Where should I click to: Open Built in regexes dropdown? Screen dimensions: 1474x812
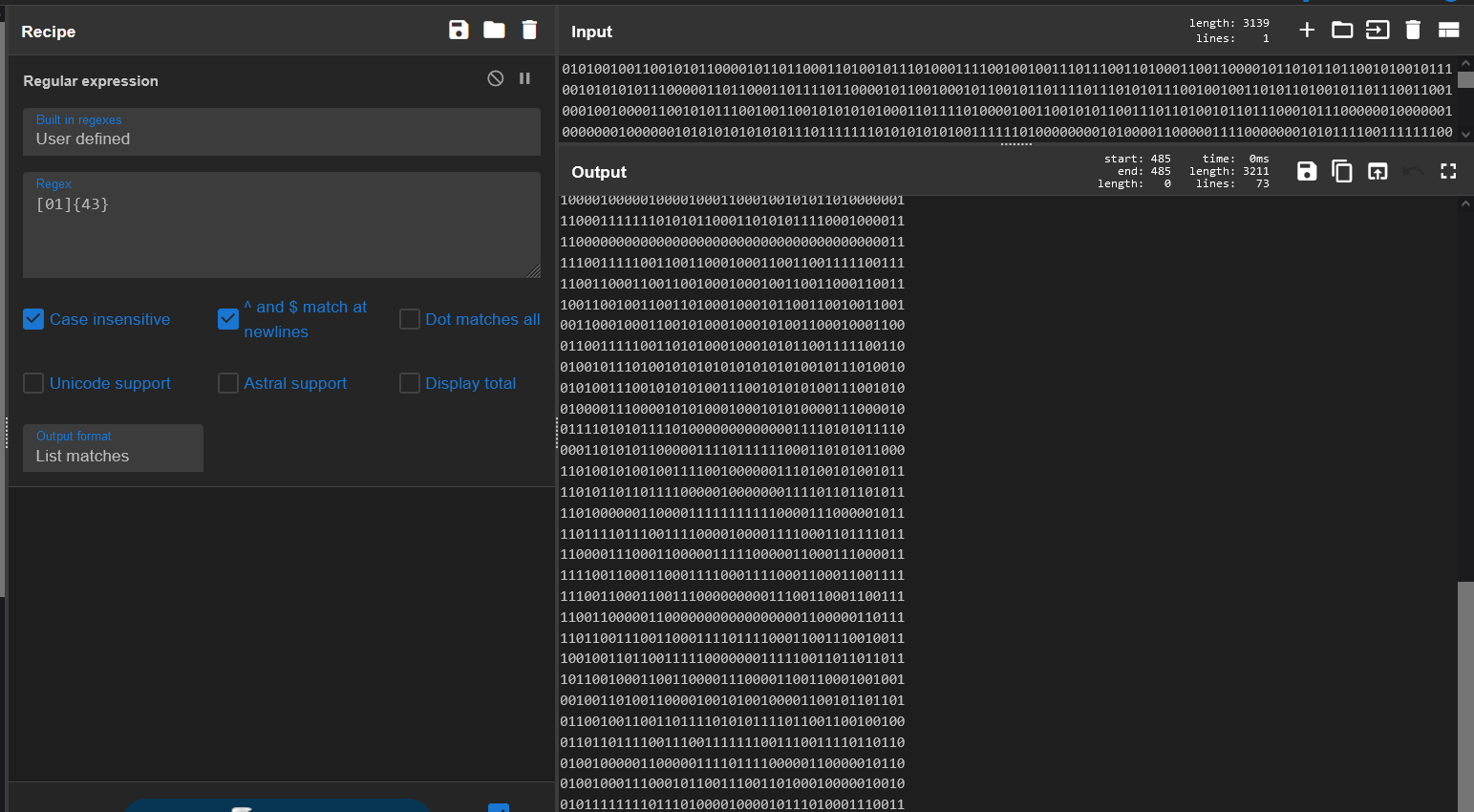[x=282, y=131]
